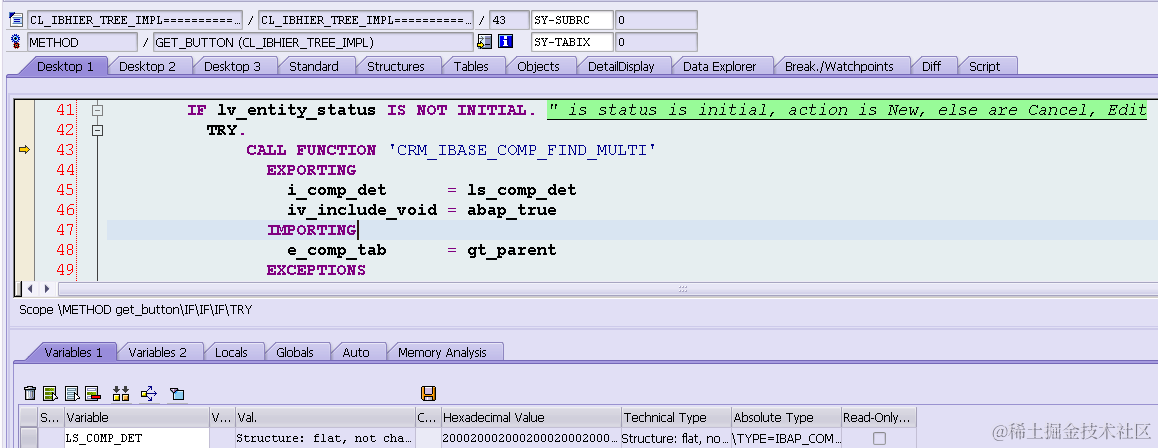The width and height of the screenshot is (1158, 448).
Task: Toggle Read-Only checkbox for LS_COMP_DET
Action: click(879, 438)
